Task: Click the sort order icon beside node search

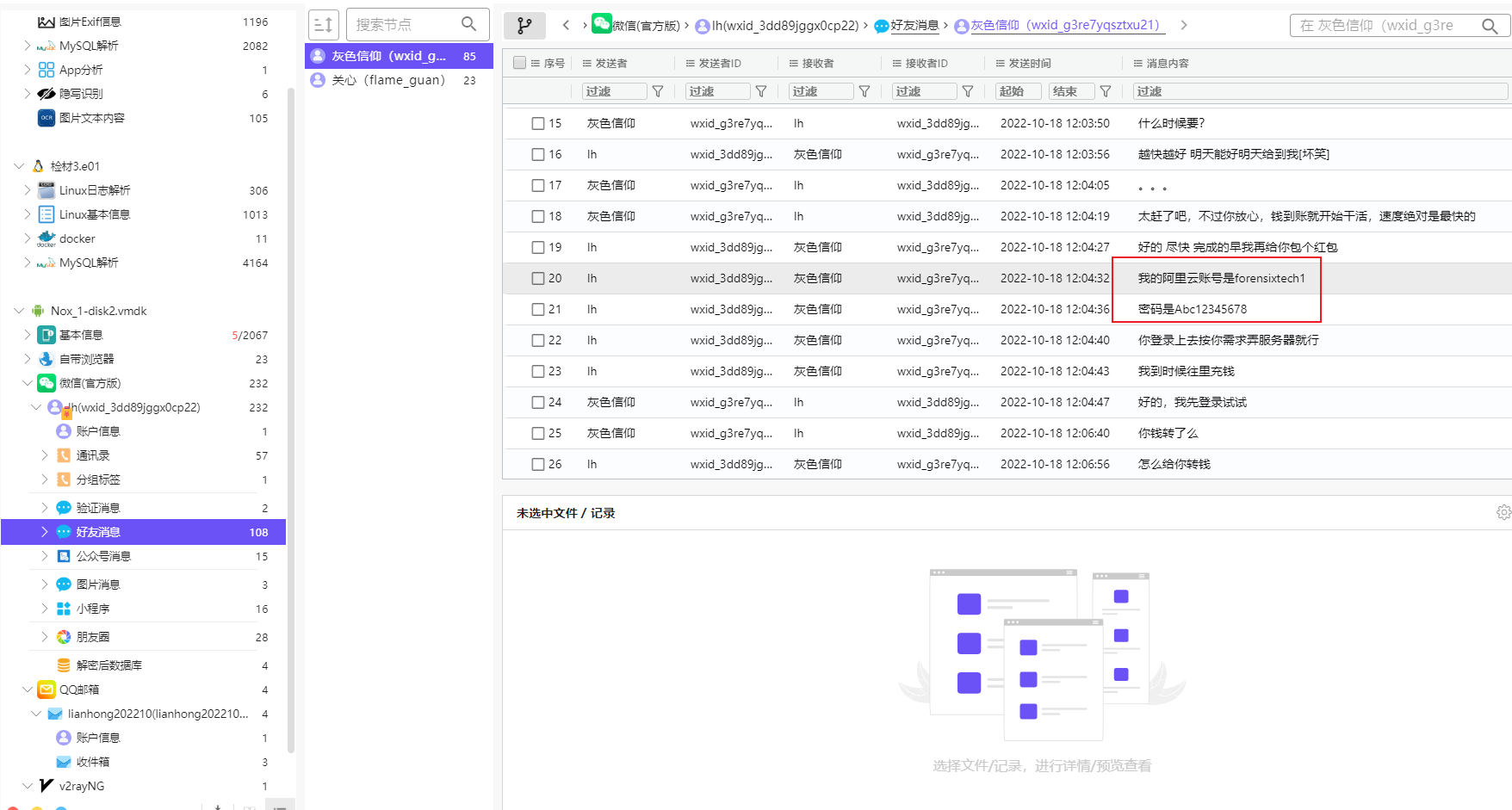Action: pos(323,25)
